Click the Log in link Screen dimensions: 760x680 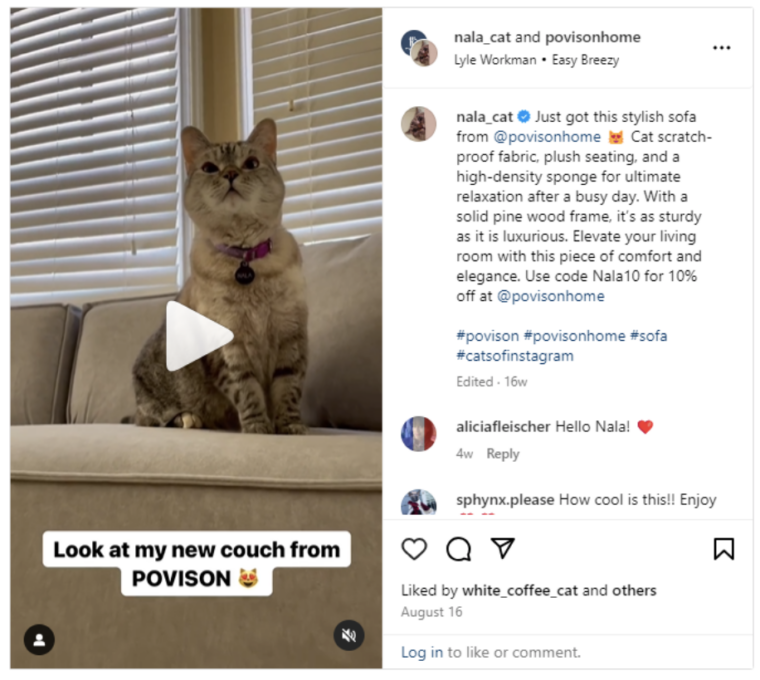tap(422, 653)
